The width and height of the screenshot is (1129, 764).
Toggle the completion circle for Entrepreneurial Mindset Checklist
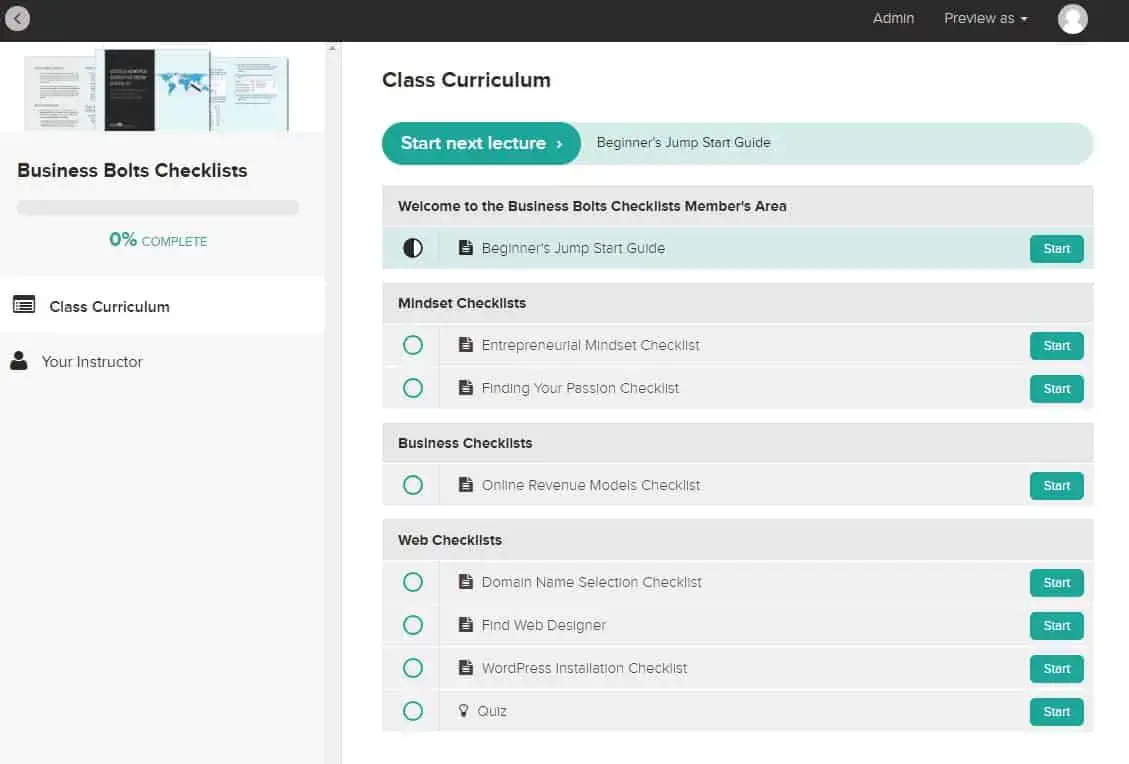[x=413, y=345]
